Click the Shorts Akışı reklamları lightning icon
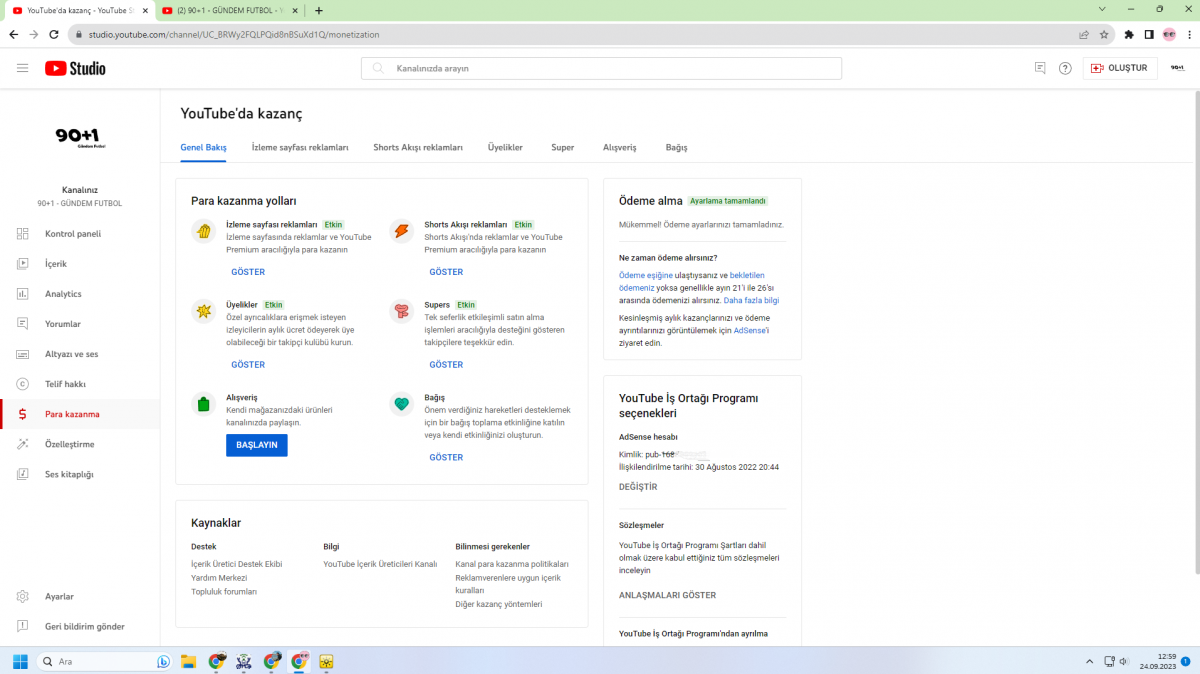This screenshot has height=674, width=1200. click(401, 232)
